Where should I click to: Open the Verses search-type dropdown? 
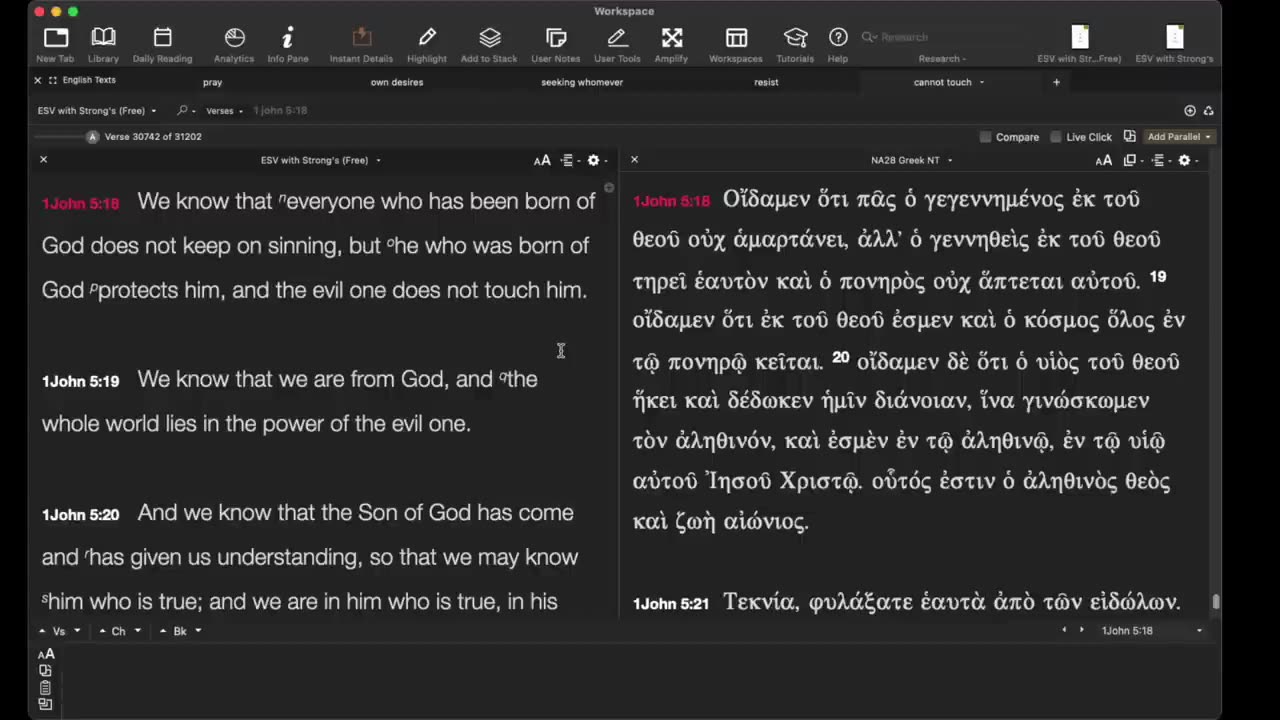224,111
